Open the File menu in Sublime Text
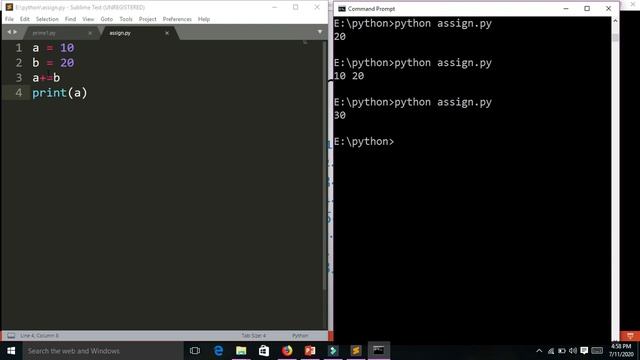 click(x=9, y=19)
